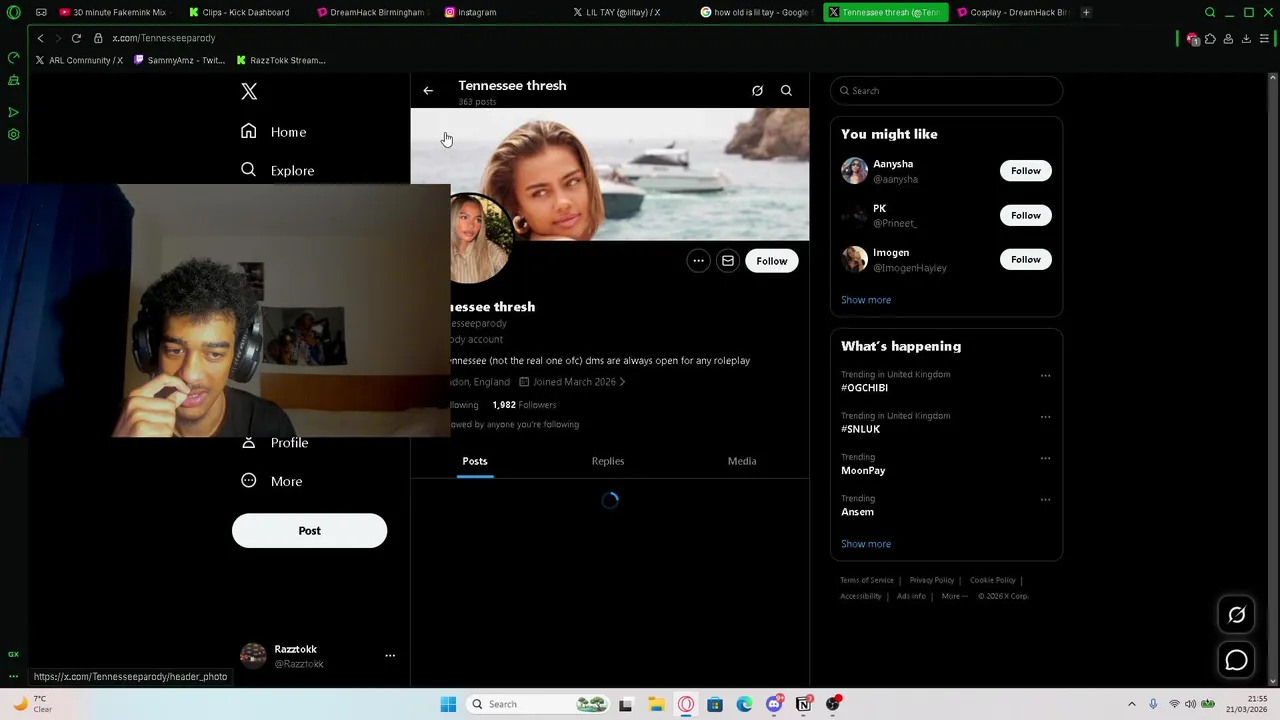The image size is (1280, 720).
Task: Click the X search input field
Action: coord(946,91)
